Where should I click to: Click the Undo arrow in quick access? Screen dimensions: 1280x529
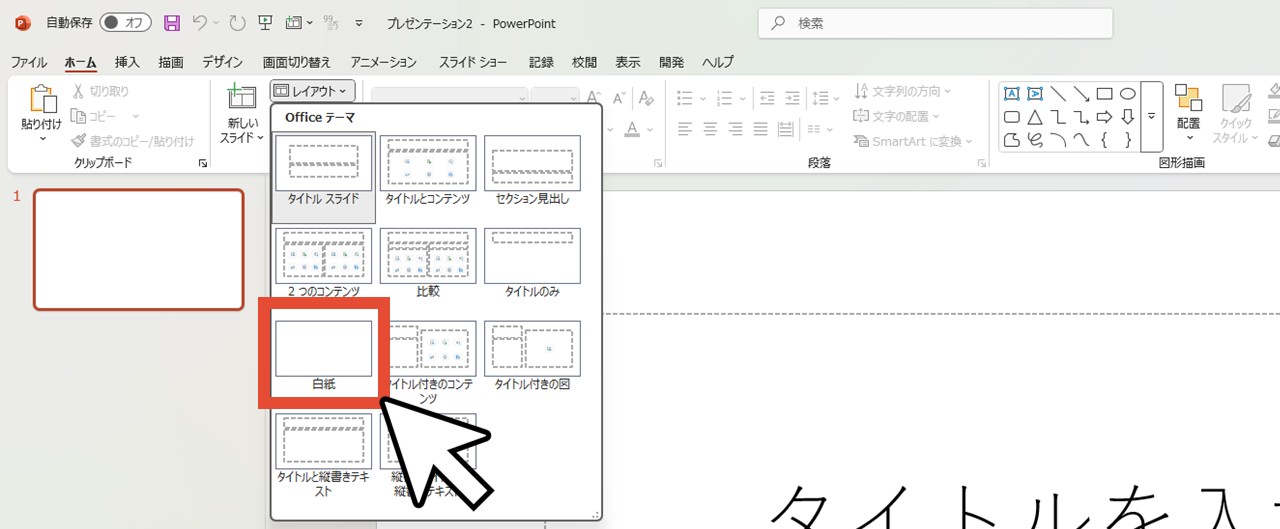tap(199, 22)
